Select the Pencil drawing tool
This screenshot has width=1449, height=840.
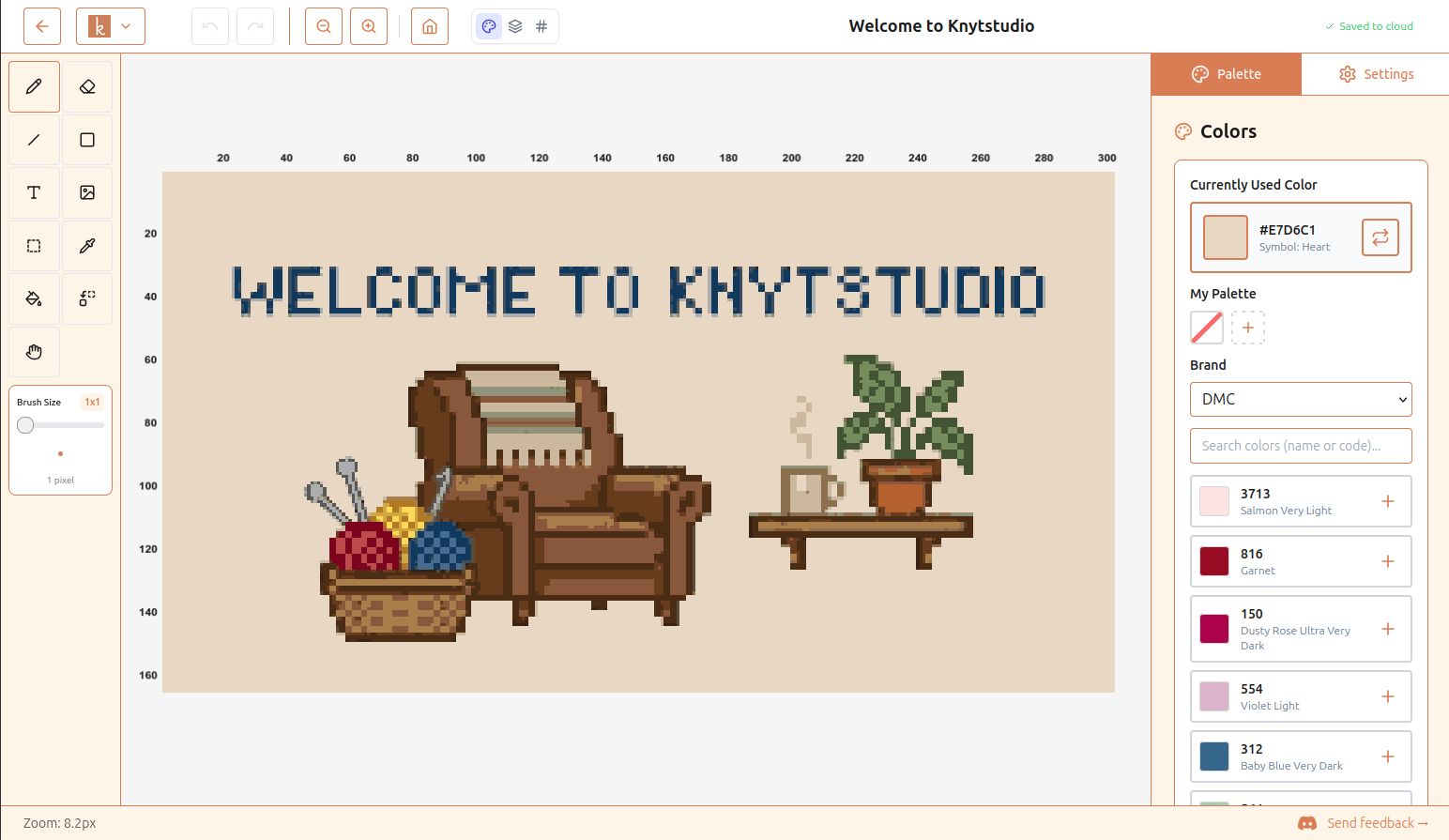pos(34,87)
